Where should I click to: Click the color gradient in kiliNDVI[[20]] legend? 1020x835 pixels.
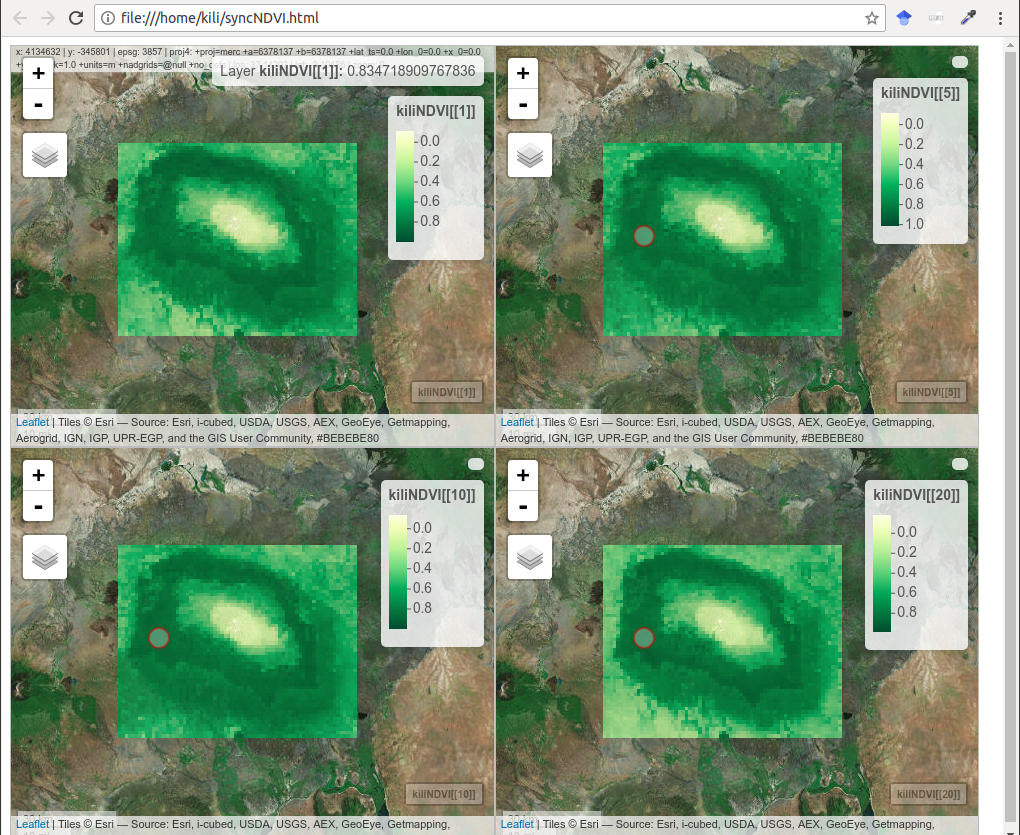(882, 573)
